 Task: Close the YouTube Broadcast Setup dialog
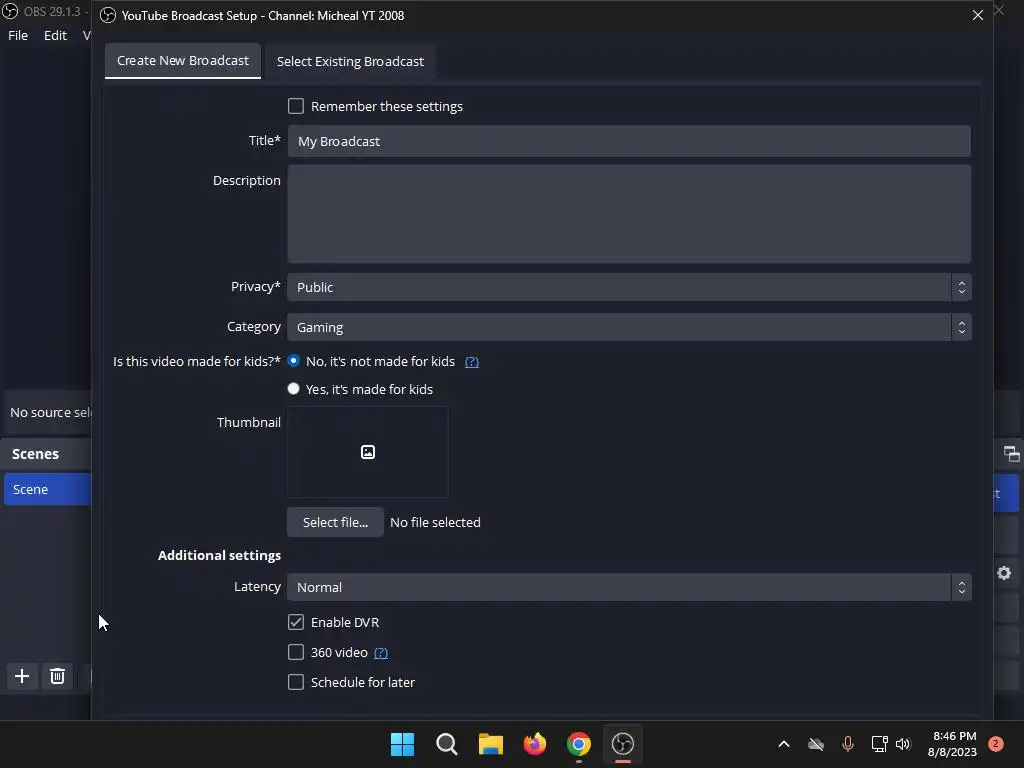point(978,15)
